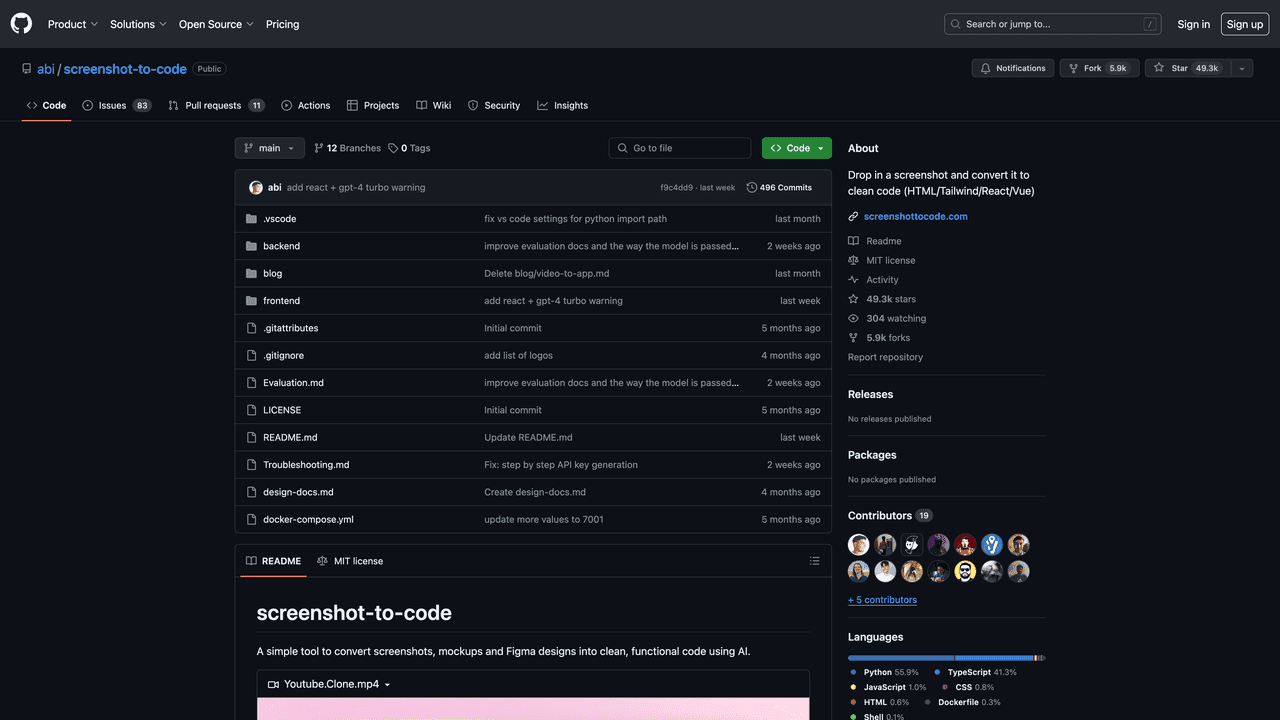Click the Go to file input
Image resolution: width=1280 pixels, height=720 pixels.
[680, 148]
